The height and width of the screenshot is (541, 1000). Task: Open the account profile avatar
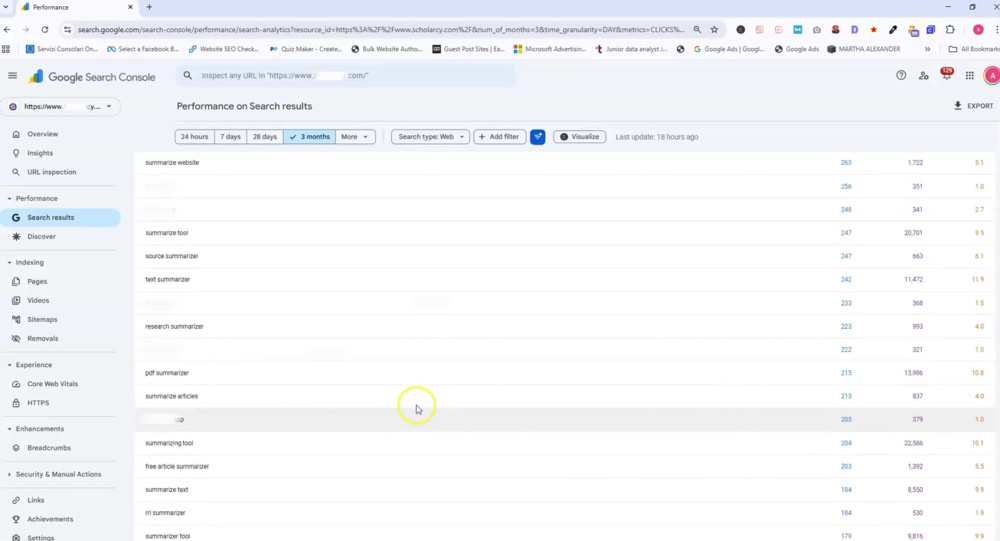(992, 75)
